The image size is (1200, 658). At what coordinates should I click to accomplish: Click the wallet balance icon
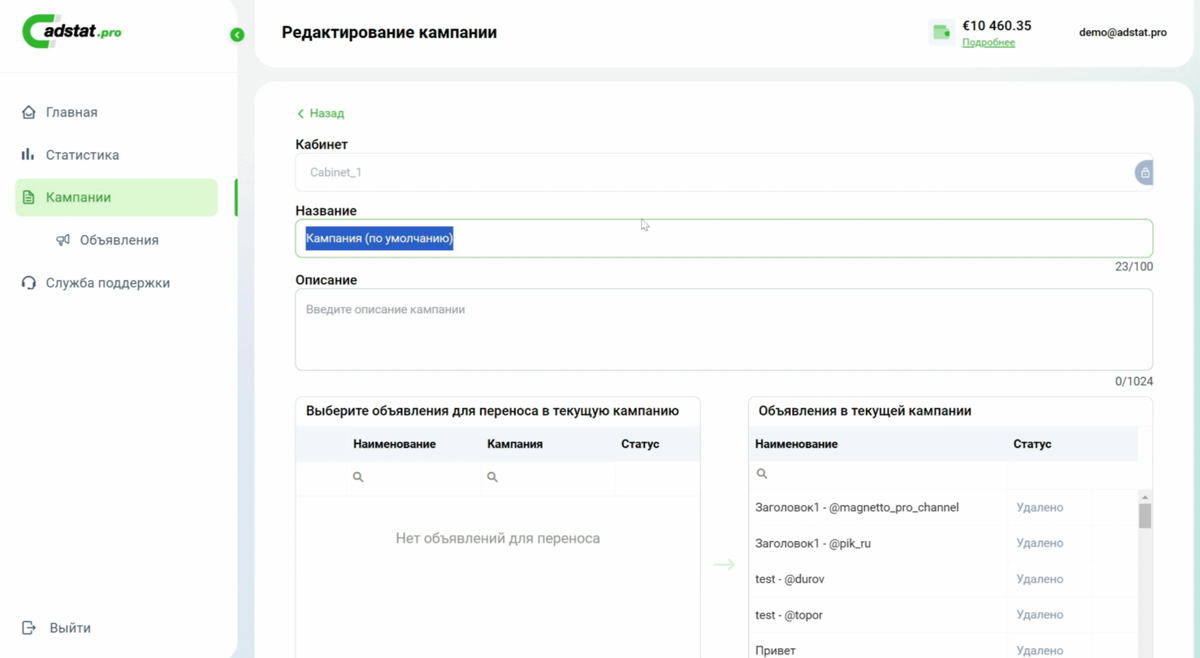(941, 33)
